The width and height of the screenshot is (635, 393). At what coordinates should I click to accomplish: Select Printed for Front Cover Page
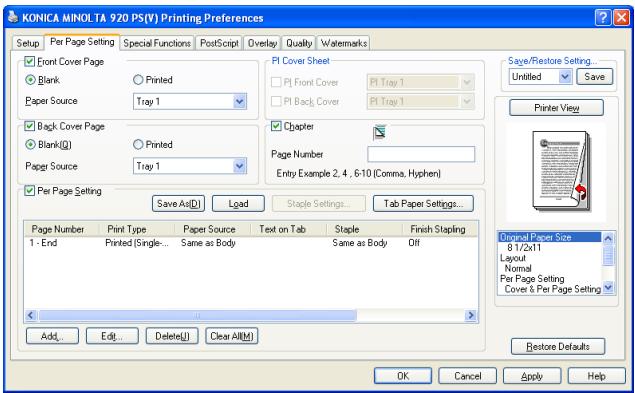[x=138, y=80]
